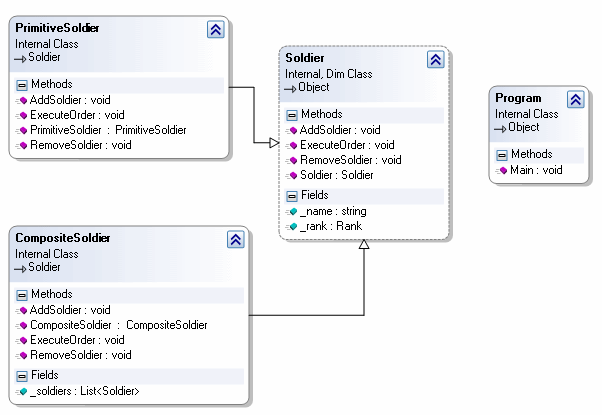Click CompositeSoldier constructor method icon

21,325
